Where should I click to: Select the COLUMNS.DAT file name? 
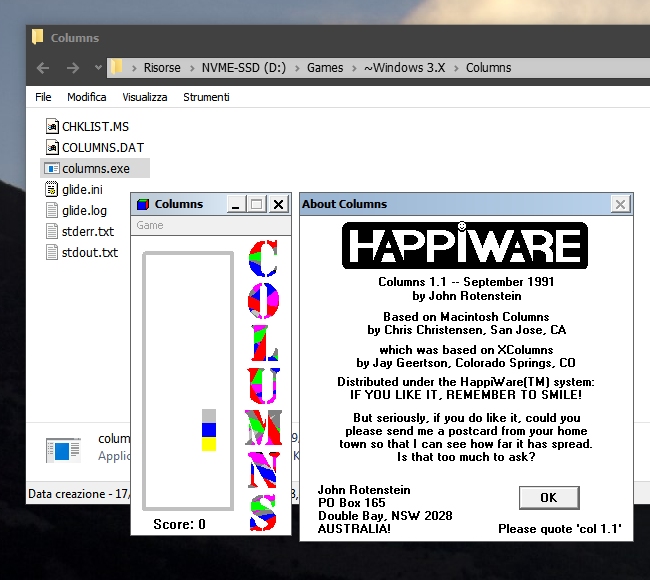pos(103,148)
